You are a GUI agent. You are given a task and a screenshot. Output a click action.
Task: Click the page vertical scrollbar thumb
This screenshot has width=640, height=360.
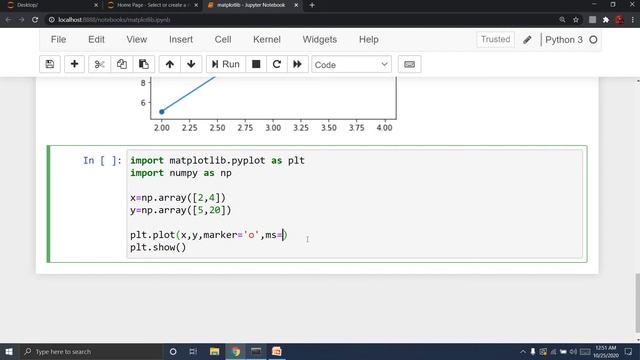point(637,303)
